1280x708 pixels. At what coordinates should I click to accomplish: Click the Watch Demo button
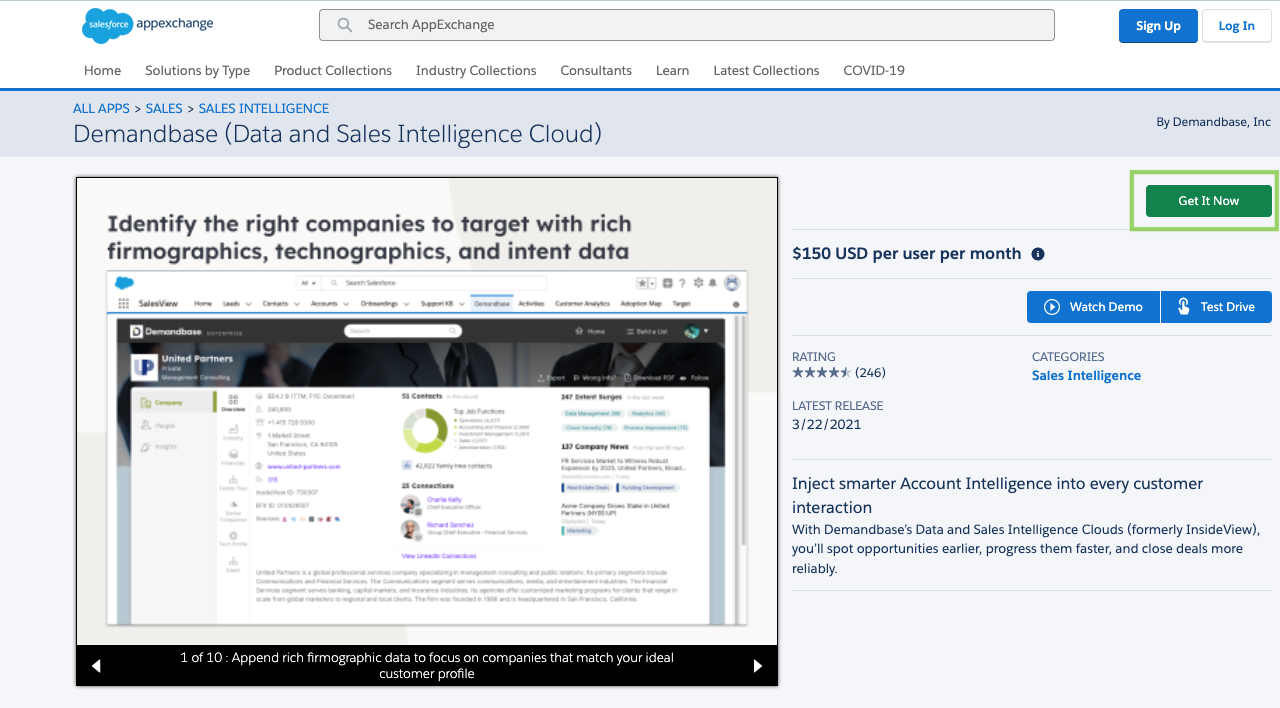pyautogui.click(x=1094, y=307)
